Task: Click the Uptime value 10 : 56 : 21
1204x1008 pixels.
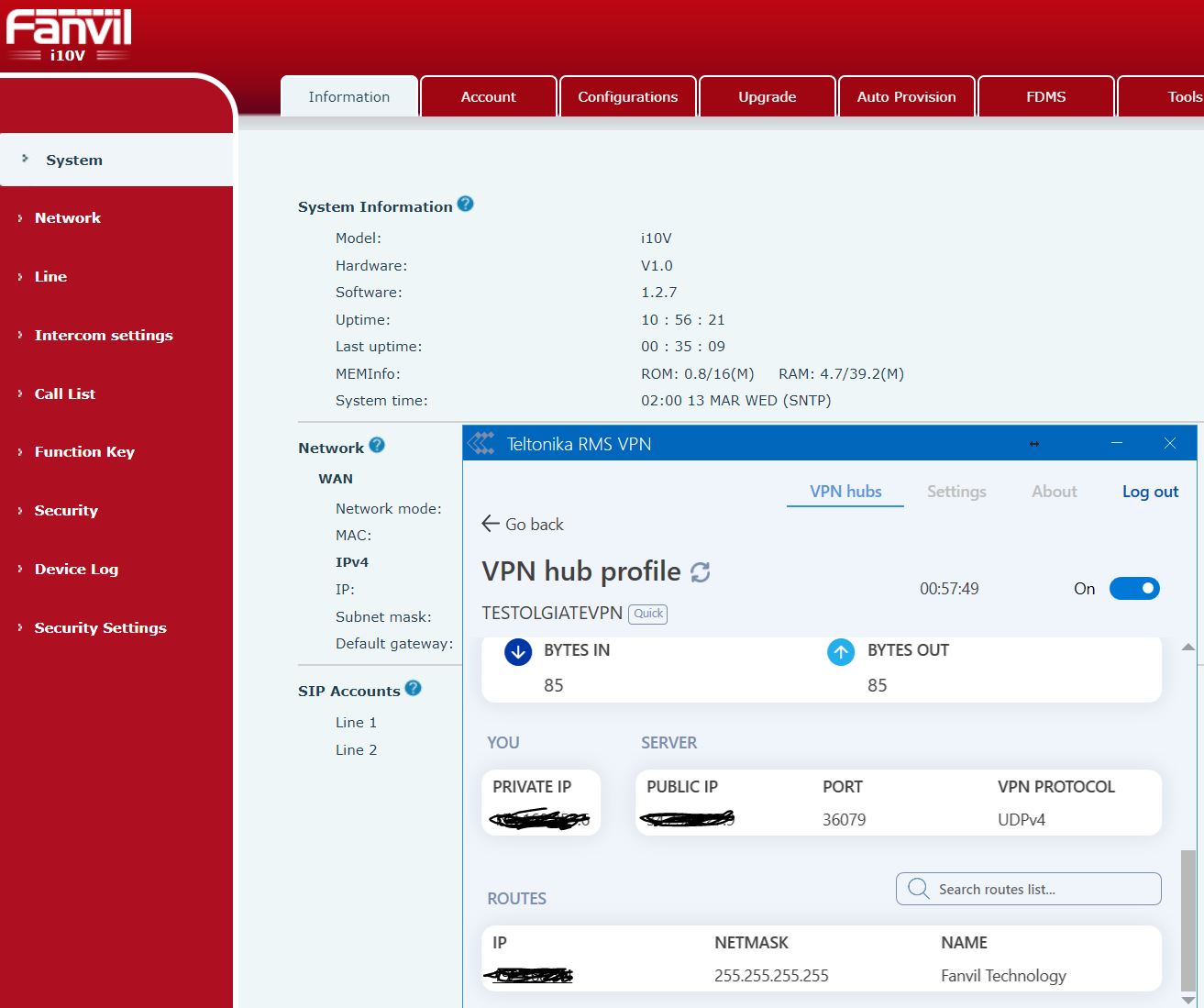Action: click(683, 320)
